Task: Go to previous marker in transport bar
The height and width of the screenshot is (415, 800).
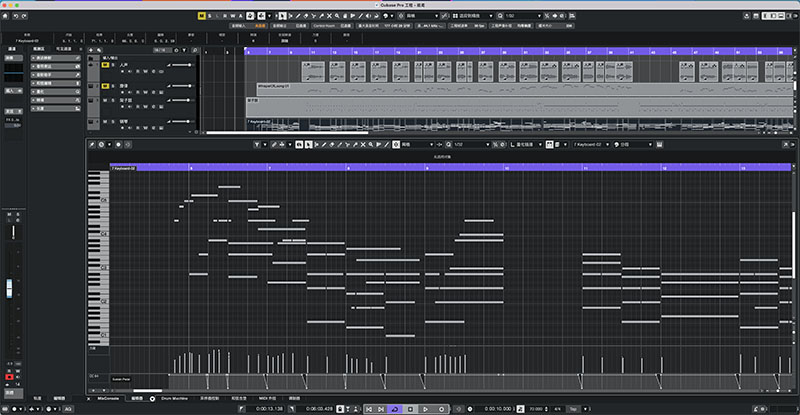Action: (x=369, y=409)
